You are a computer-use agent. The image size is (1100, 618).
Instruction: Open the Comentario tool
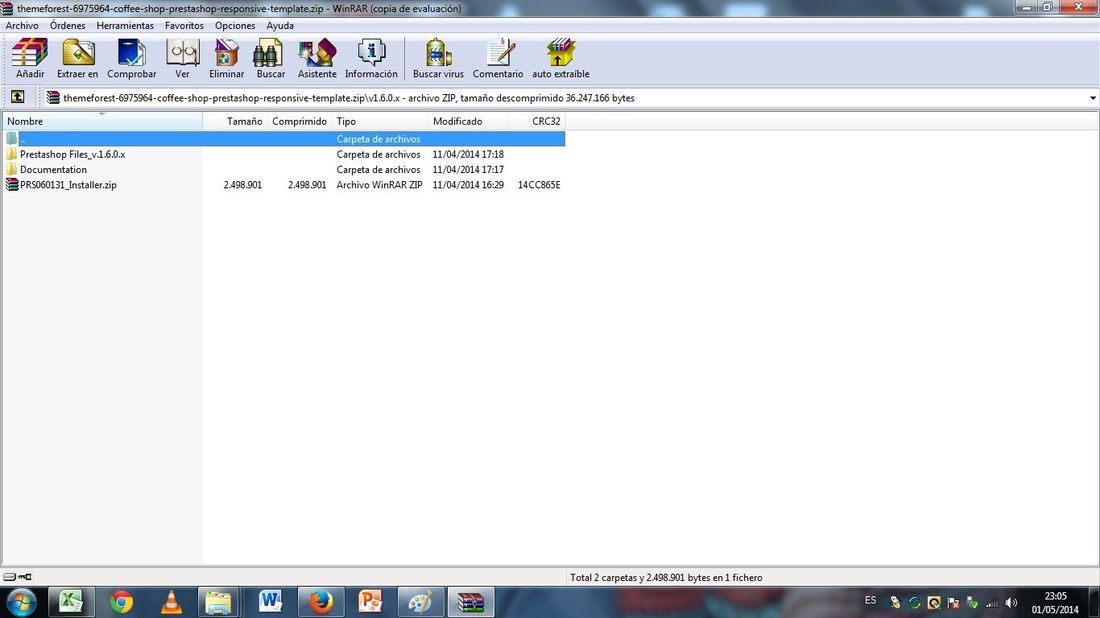point(497,59)
